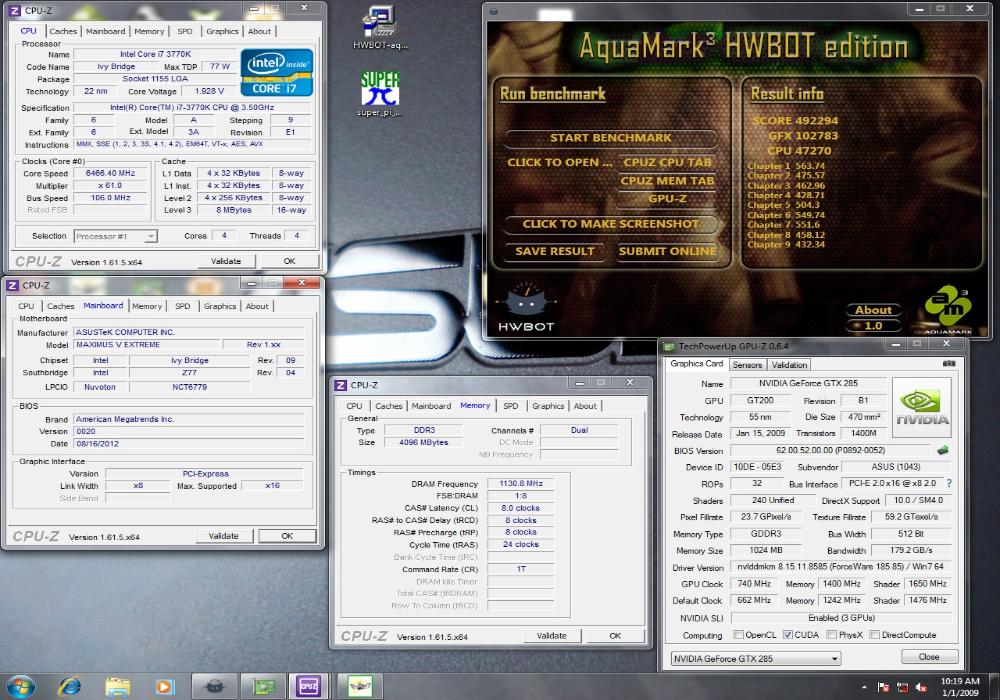The image size is (1000, 700).
Task: Switch to Caches tab in top CPU-Z
Action: point(63,31)
